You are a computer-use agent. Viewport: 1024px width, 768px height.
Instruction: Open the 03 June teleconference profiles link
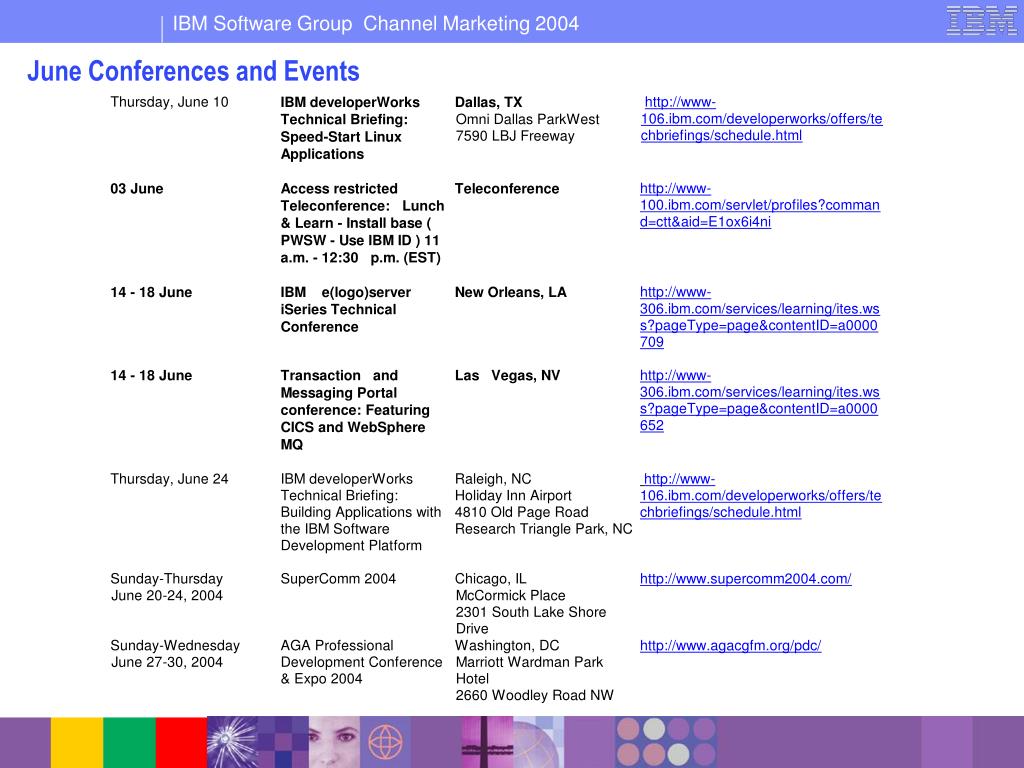760,205
